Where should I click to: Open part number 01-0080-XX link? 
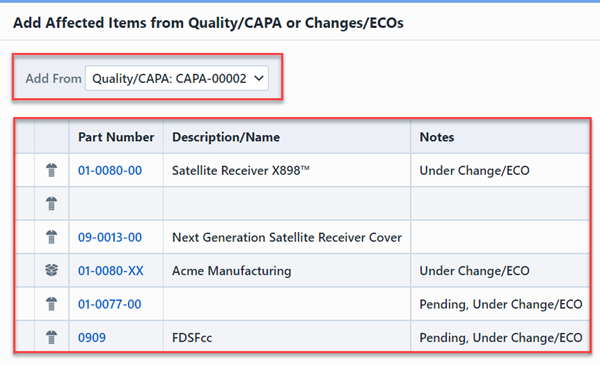111,270
